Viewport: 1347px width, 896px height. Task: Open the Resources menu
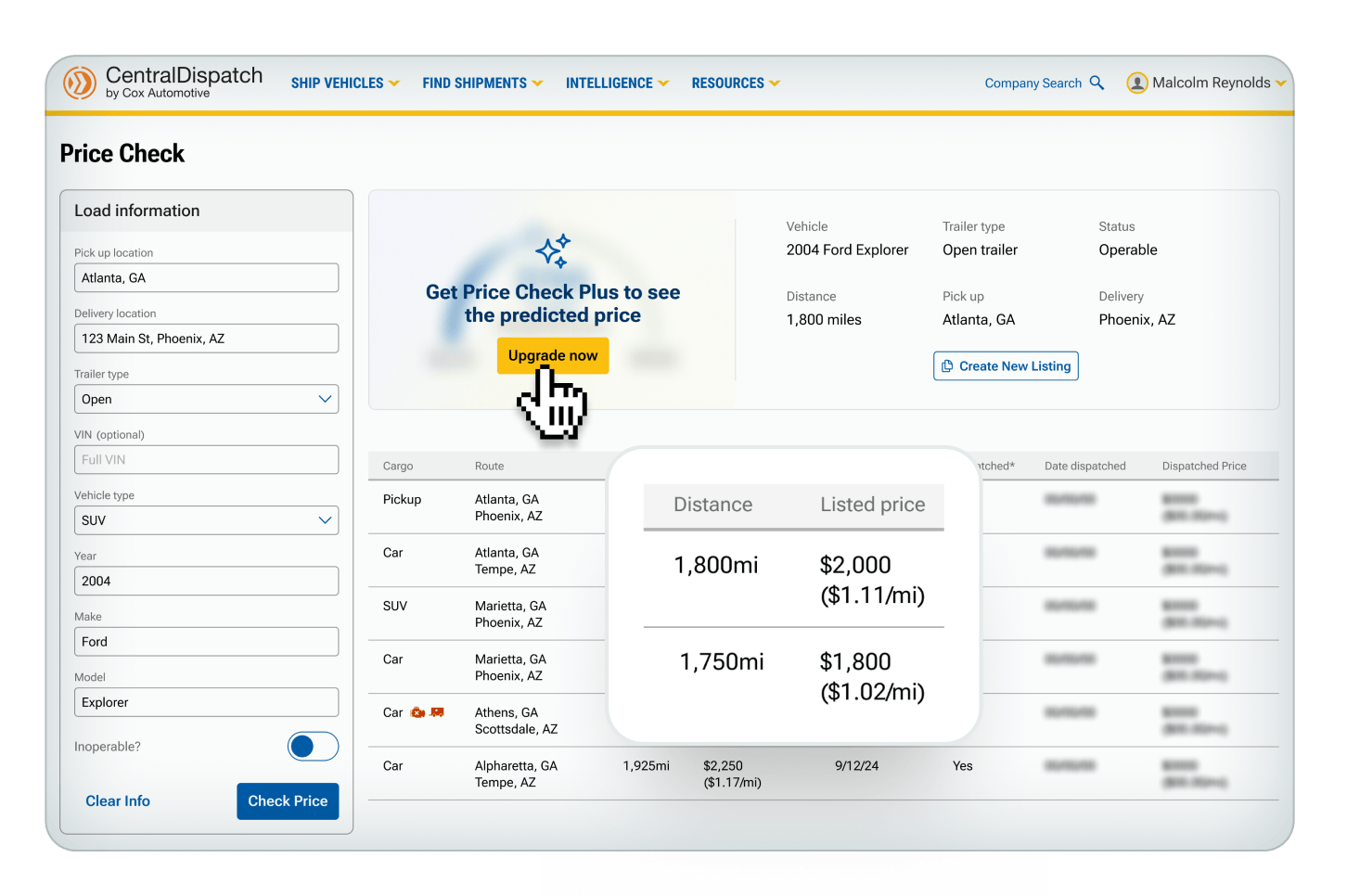[735, 83]
